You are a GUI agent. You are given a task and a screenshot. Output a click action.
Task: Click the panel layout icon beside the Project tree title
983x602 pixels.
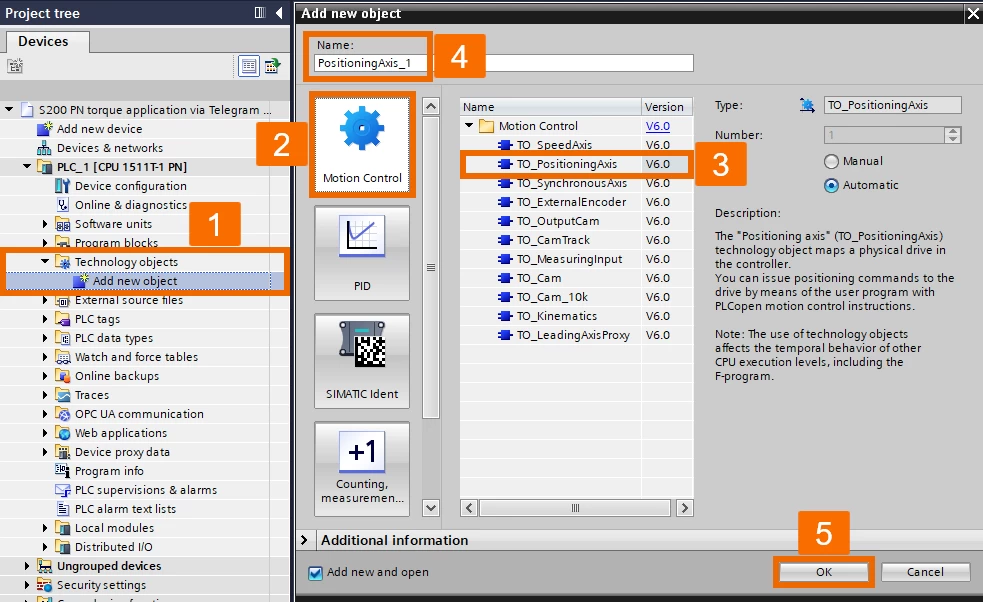point(260,13)
